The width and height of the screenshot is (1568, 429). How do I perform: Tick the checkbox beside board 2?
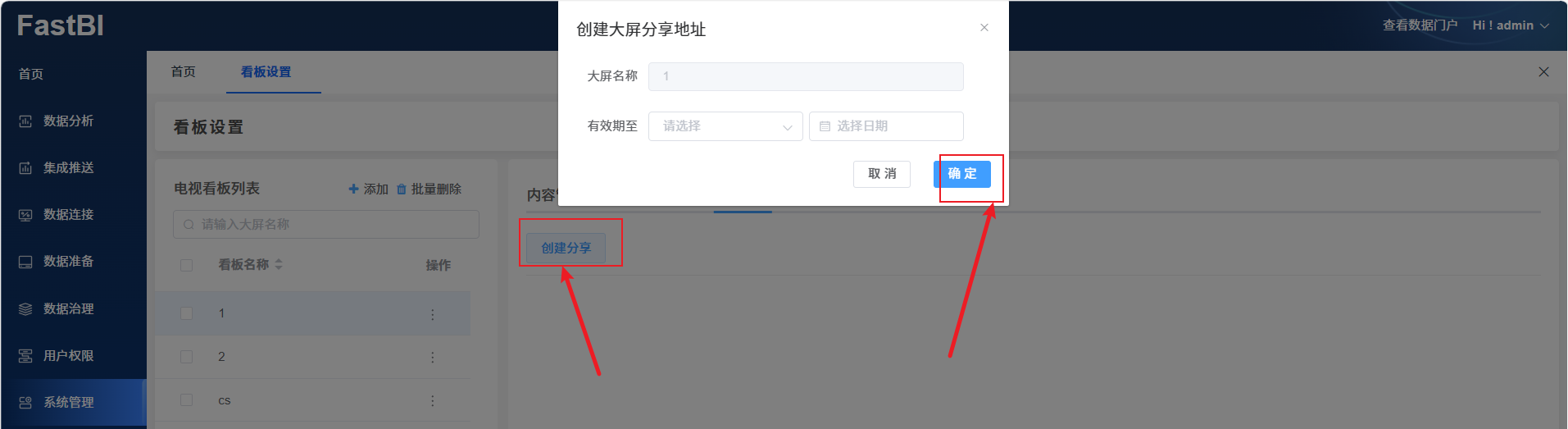tap(186, 357)
